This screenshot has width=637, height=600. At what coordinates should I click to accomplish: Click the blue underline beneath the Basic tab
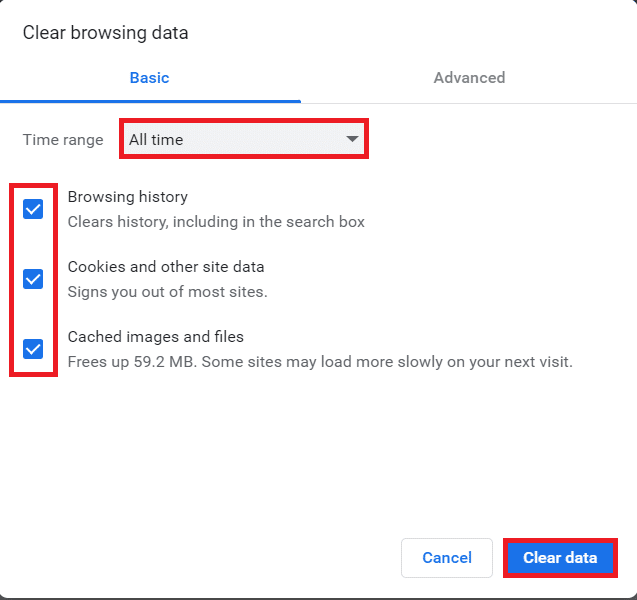click(150, 101)
